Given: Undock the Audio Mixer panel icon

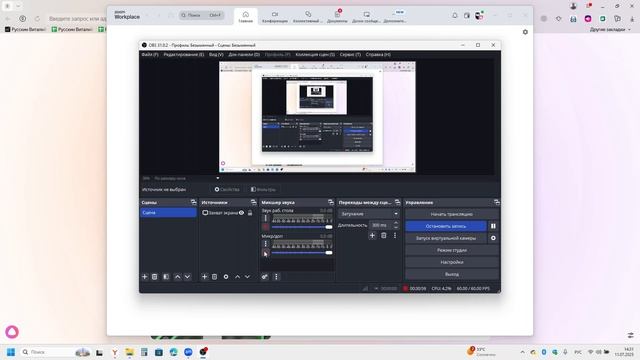Looking at the screenshot, I should [331, 202].
